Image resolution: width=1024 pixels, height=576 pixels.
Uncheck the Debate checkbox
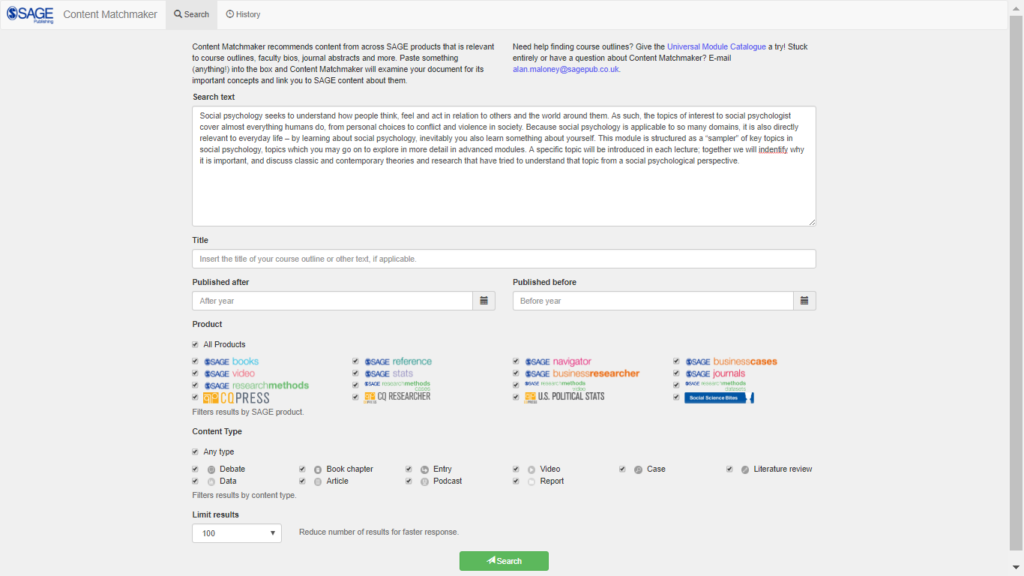click(x=195, y=469)
